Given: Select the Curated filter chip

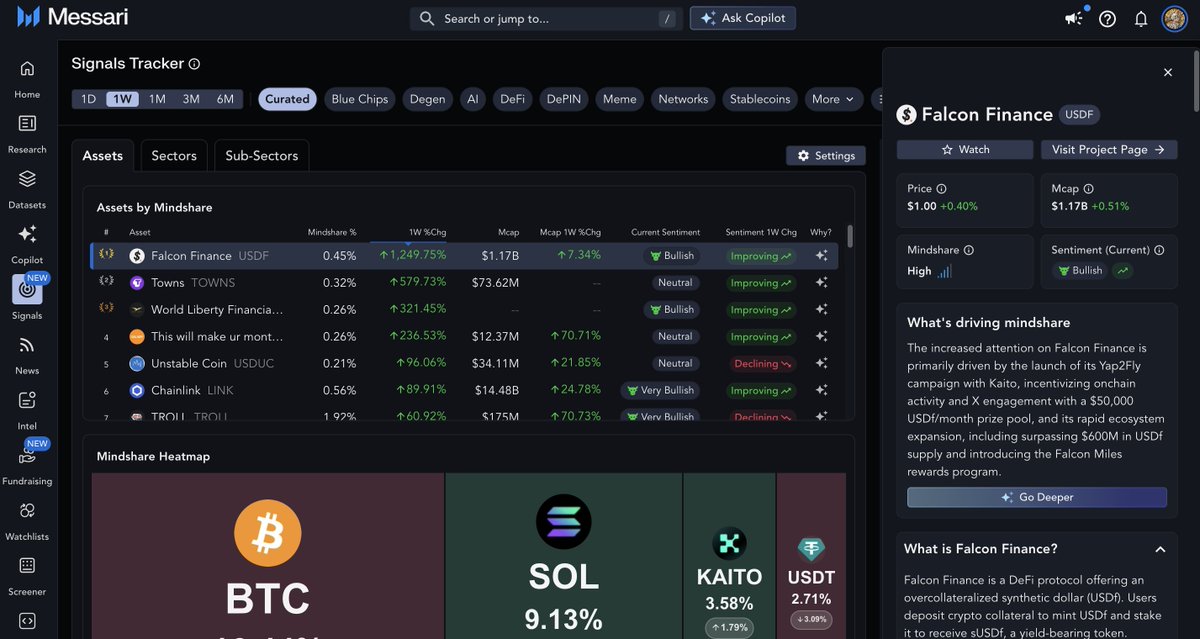Looking at the screenshot, I should coord(287,99).
